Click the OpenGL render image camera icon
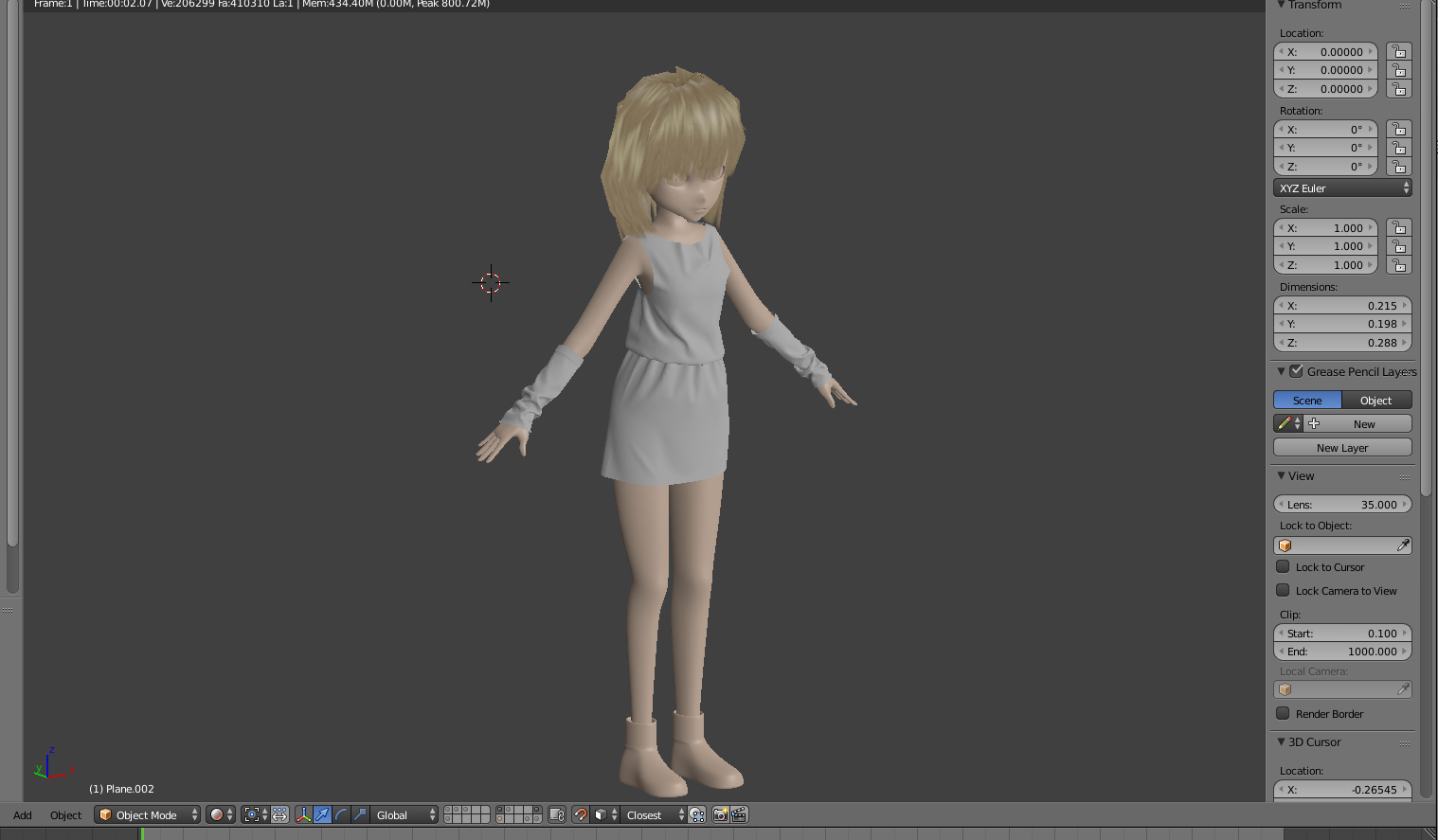 tap(720, 814)
